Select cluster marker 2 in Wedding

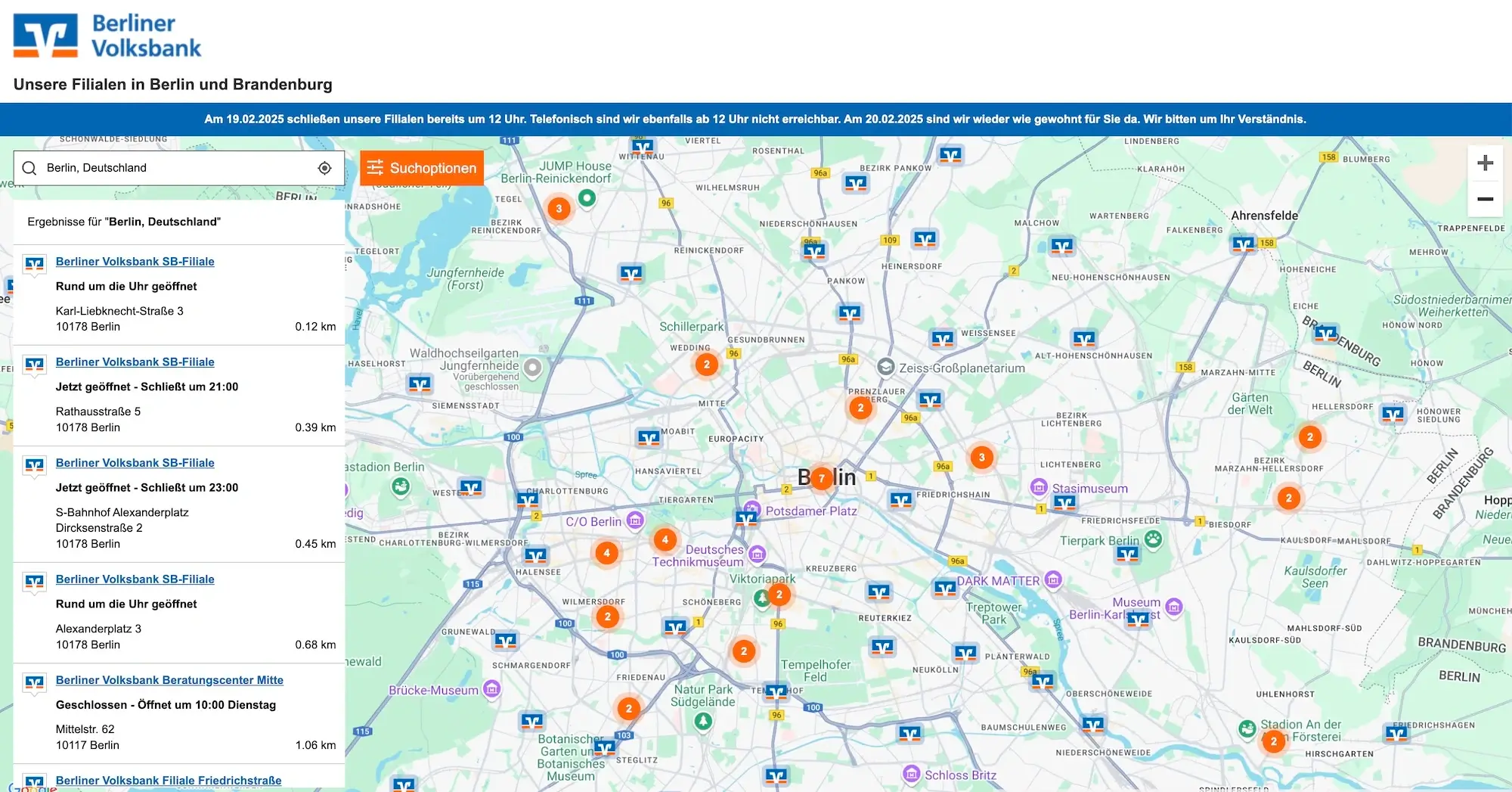click(x=707, y=365)
